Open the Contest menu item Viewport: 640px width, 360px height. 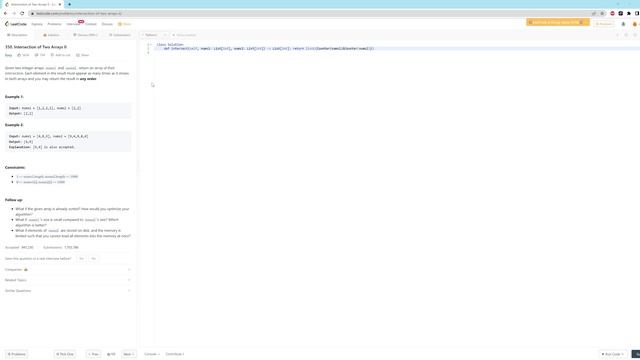(x=91, y=24)
